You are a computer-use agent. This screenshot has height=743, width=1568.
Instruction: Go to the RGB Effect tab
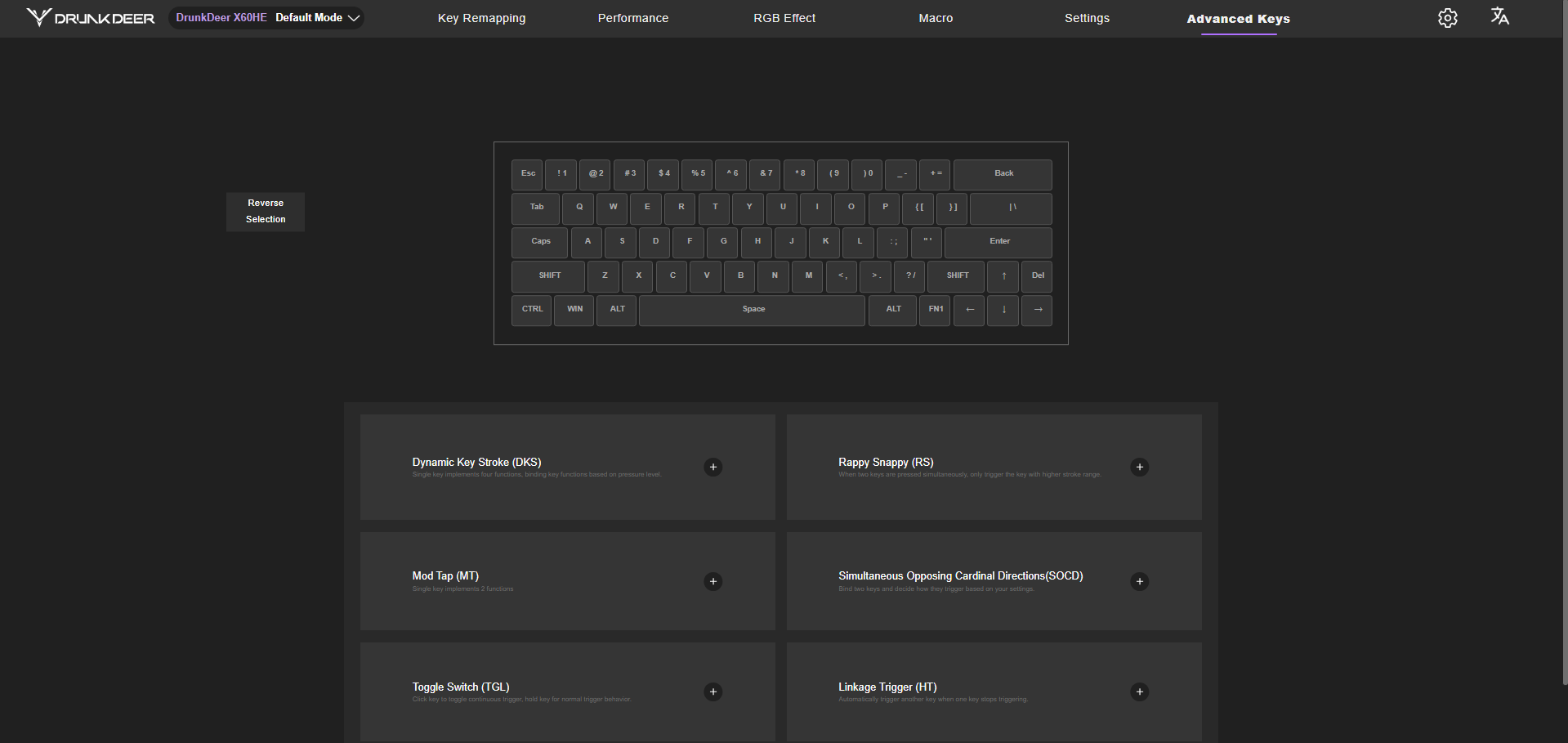[784, 18]
